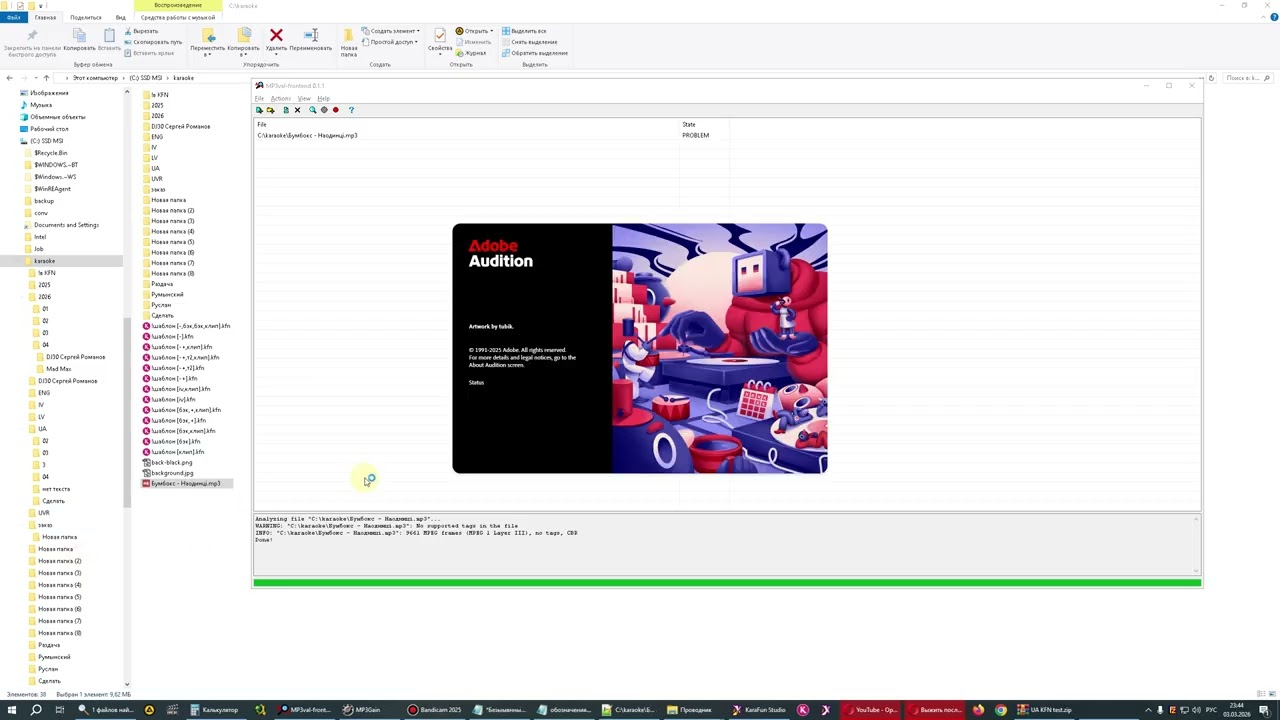Image resolution: width=1280 pixels, height=720 pixels.
Task: Click Pin to Quick access icon in ribbon
Action: pyautogui.click(x=32, y=36)
